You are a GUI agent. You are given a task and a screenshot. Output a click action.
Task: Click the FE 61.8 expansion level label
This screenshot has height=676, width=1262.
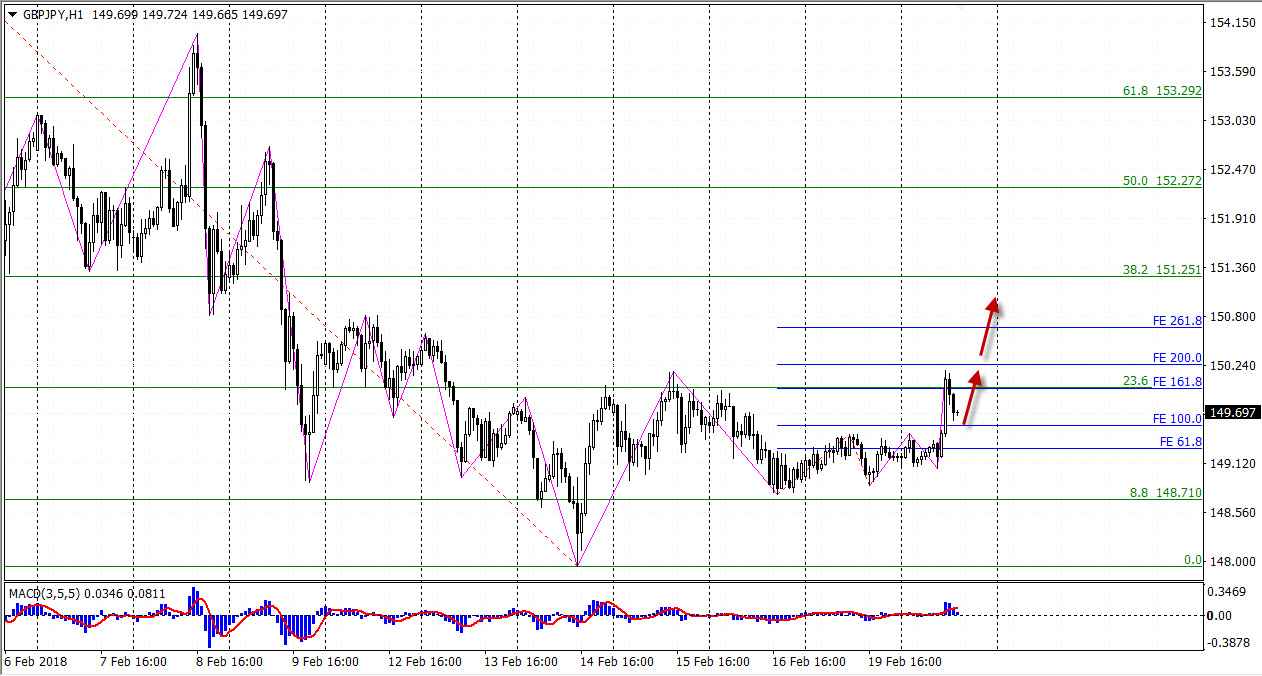coord(1180,442)
